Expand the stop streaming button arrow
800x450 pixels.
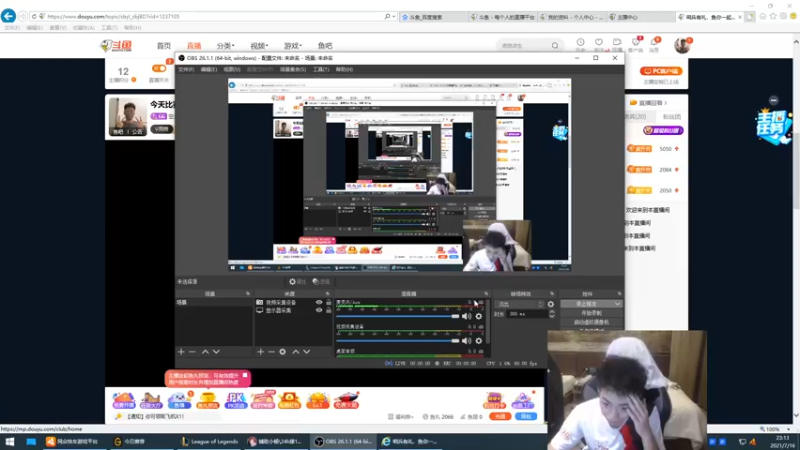click(x=617, y=304)
